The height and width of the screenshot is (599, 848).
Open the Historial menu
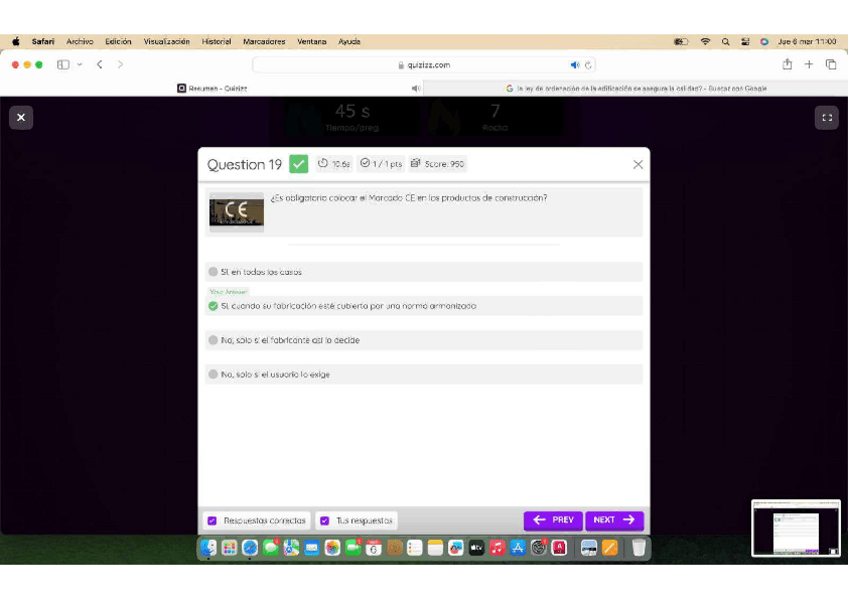216,42
